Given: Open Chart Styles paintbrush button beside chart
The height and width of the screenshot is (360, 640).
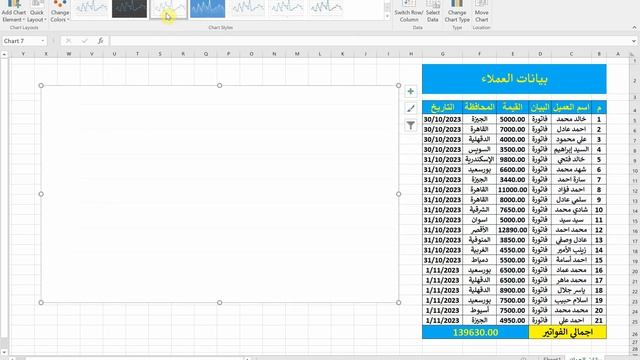Looking at the screenshot, I should [411, 108].
